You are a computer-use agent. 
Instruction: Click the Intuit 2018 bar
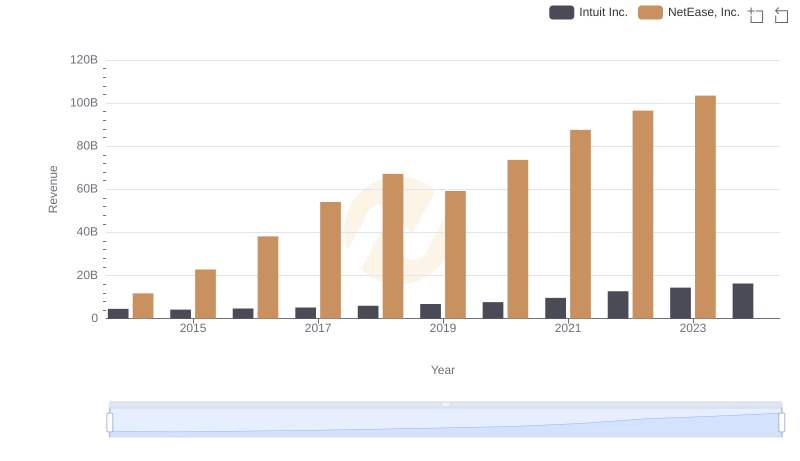(368, 312)
